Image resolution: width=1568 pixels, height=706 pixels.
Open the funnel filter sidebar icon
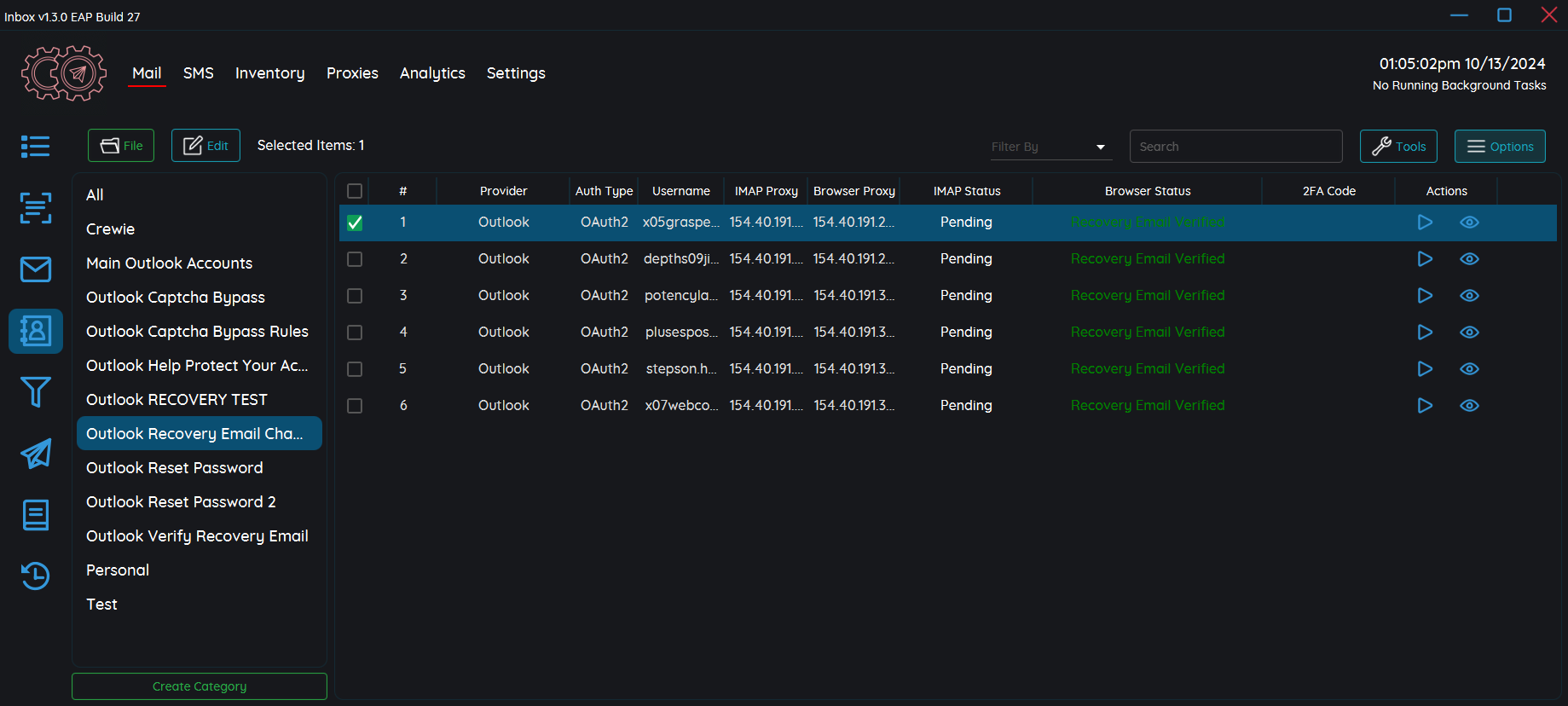[x=35, y=392]
